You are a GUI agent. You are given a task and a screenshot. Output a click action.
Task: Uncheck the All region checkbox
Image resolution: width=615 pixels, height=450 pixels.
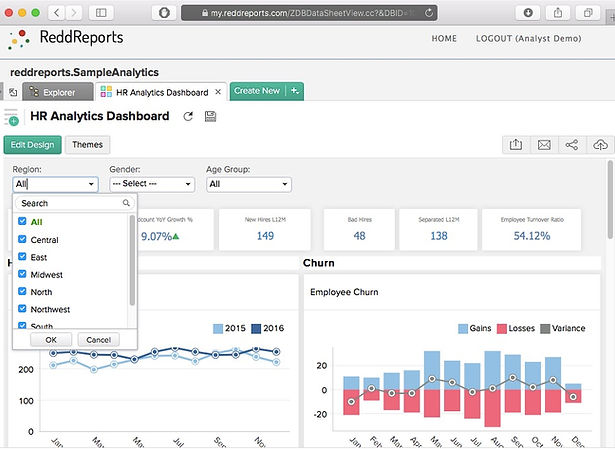coord(22,221)
